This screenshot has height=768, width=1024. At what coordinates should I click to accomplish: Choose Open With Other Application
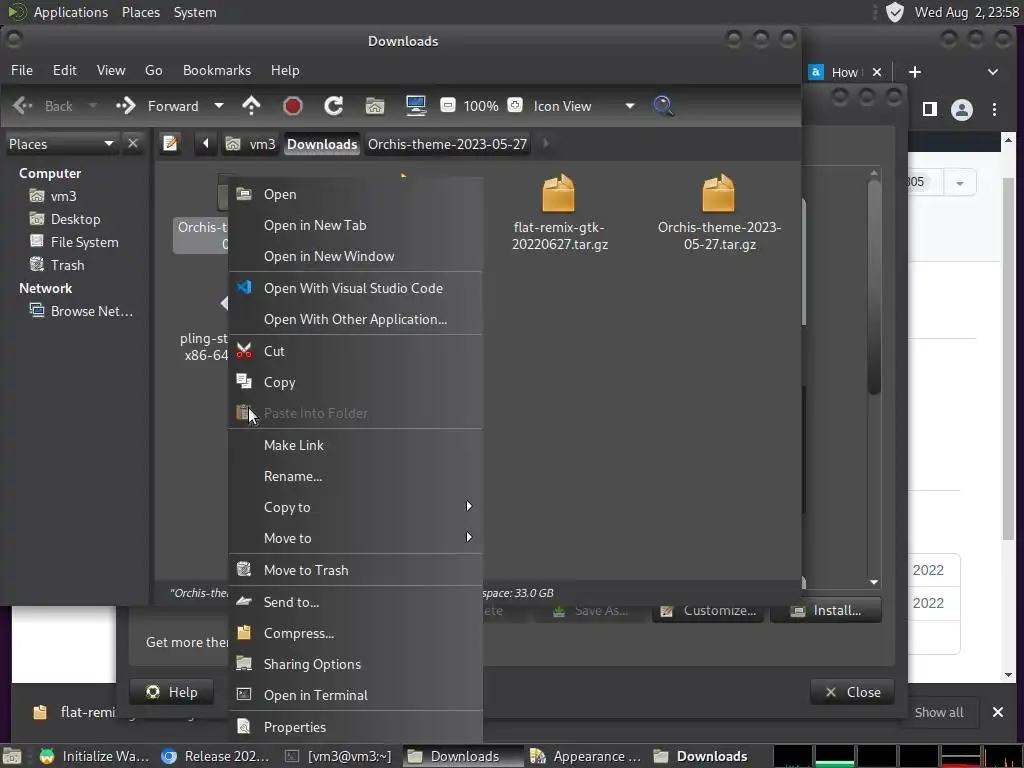tap(355, 319)
